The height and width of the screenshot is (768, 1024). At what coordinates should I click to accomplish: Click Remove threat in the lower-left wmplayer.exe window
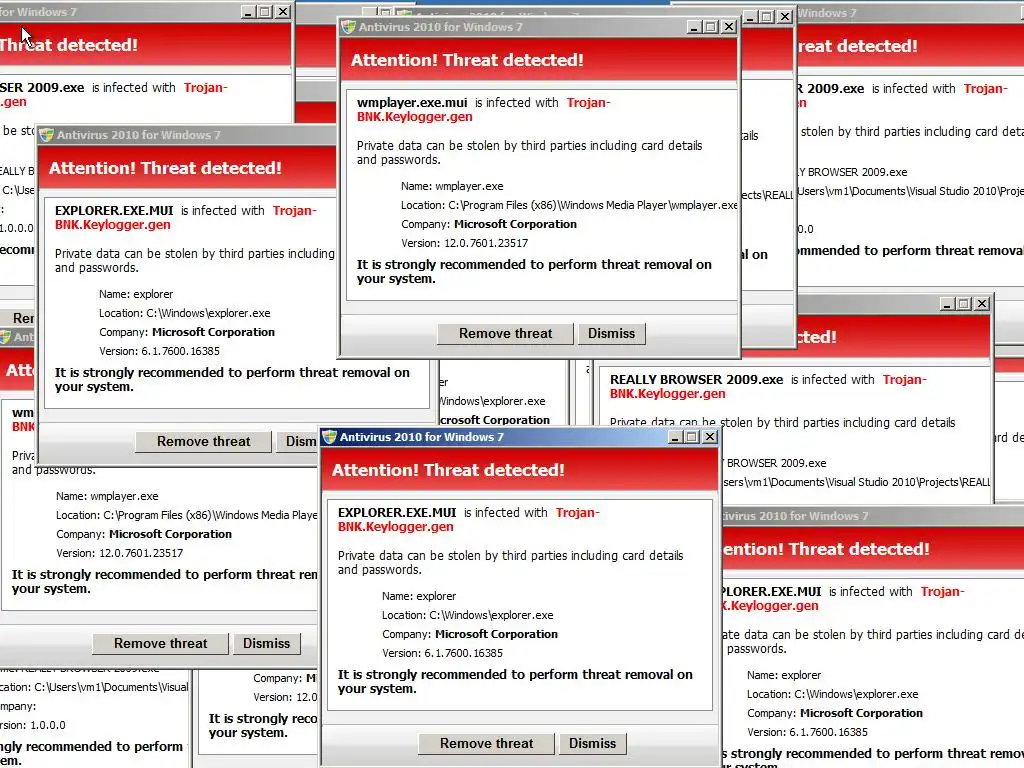point(161,643)
